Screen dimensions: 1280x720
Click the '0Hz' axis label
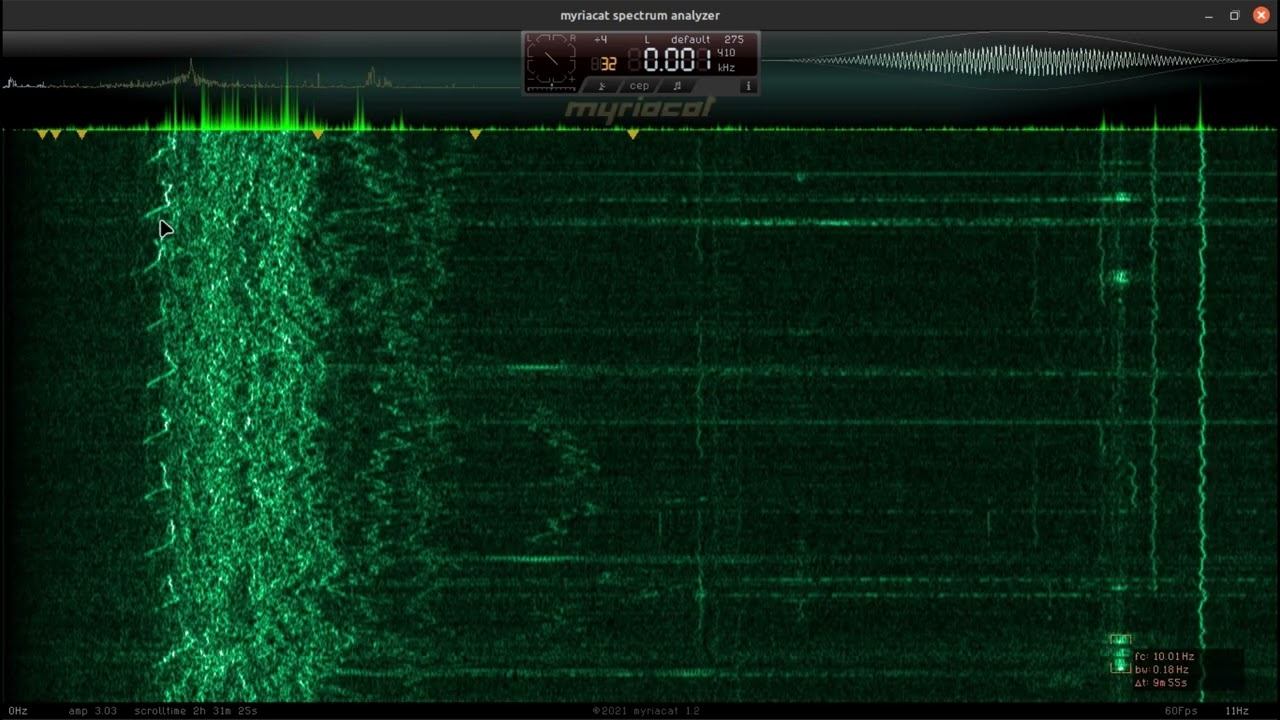click(18, 711)
